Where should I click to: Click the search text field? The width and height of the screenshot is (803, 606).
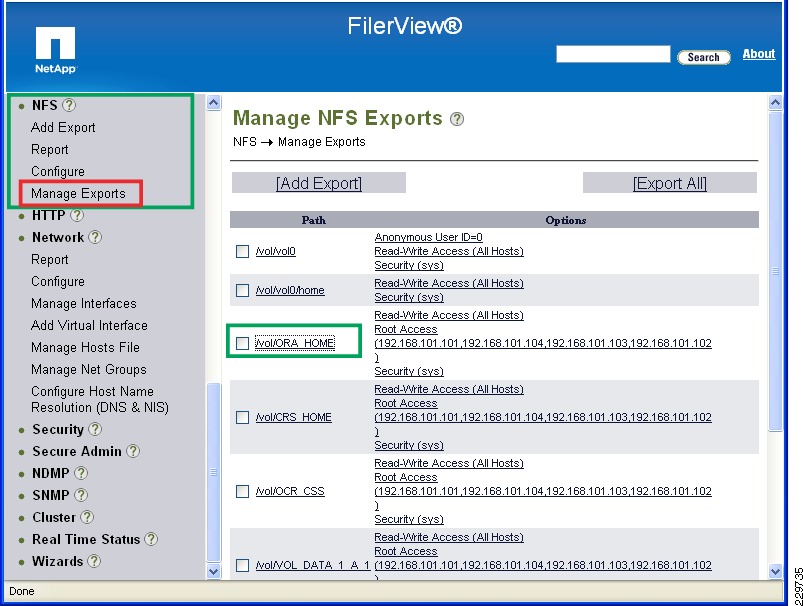613,54
